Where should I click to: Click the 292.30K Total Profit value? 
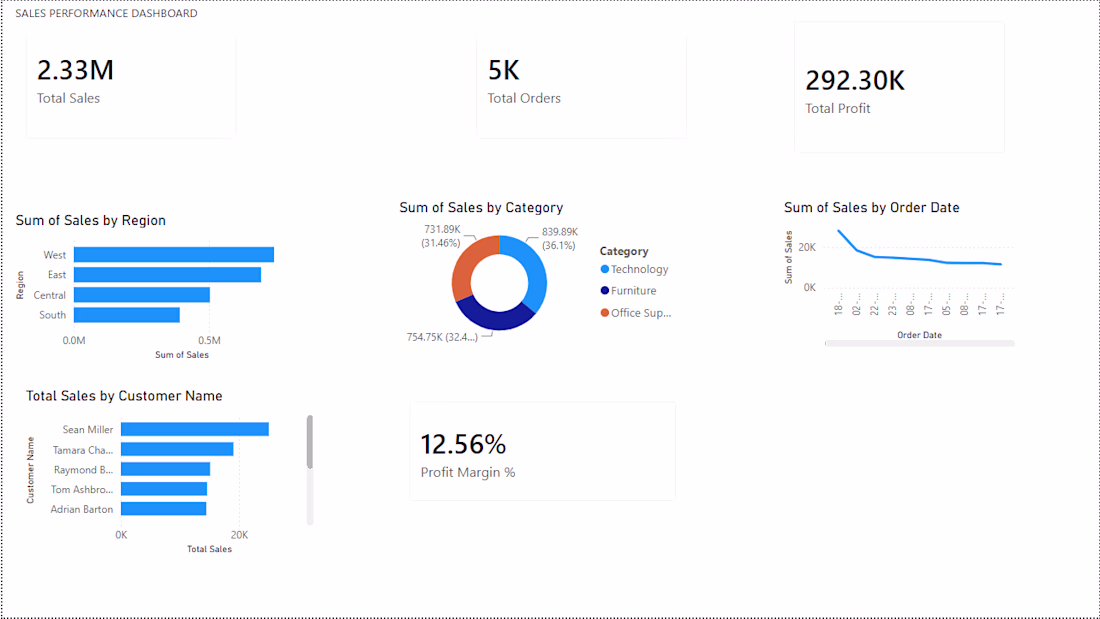[x=855, y=81]
